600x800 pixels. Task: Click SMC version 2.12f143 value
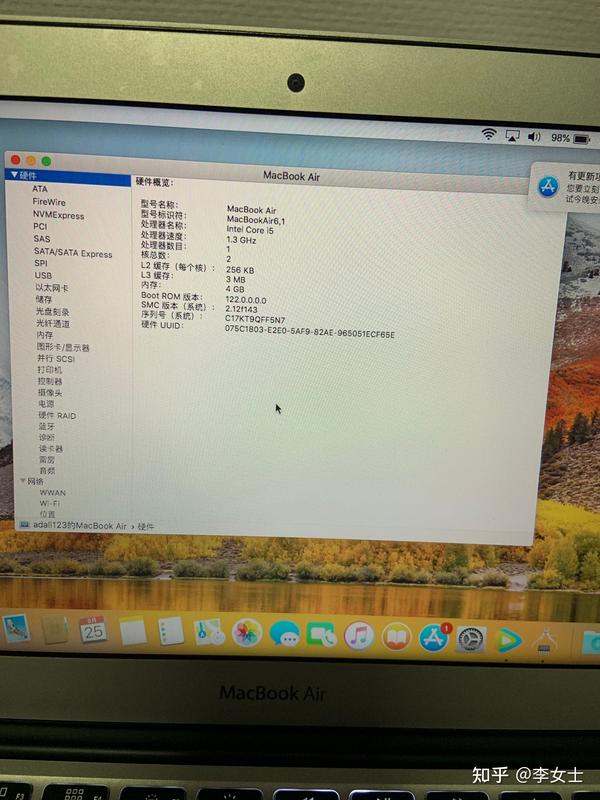241,309
